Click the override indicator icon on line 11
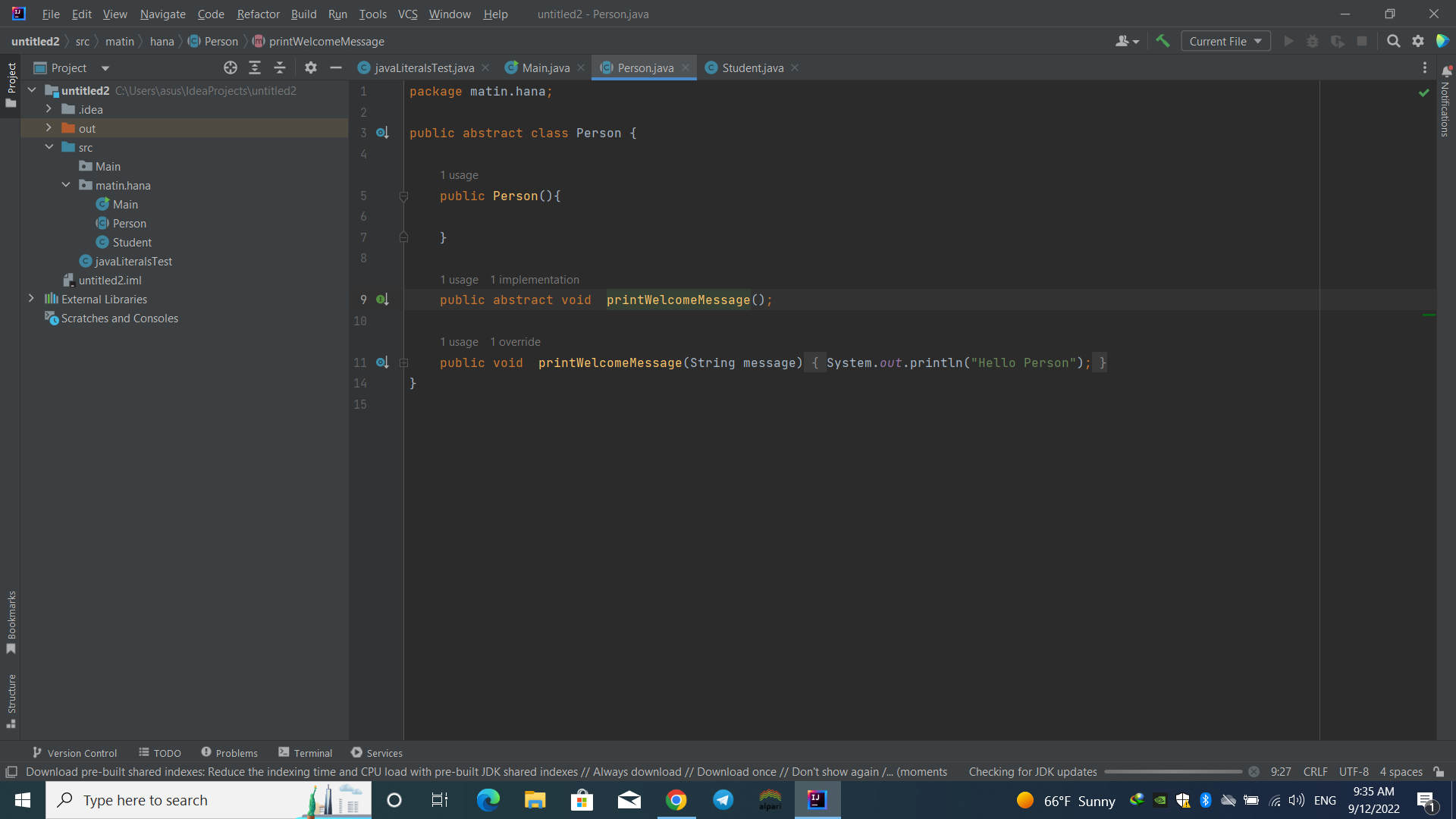Screen dimensions: 1456x819 pos(382,362)
